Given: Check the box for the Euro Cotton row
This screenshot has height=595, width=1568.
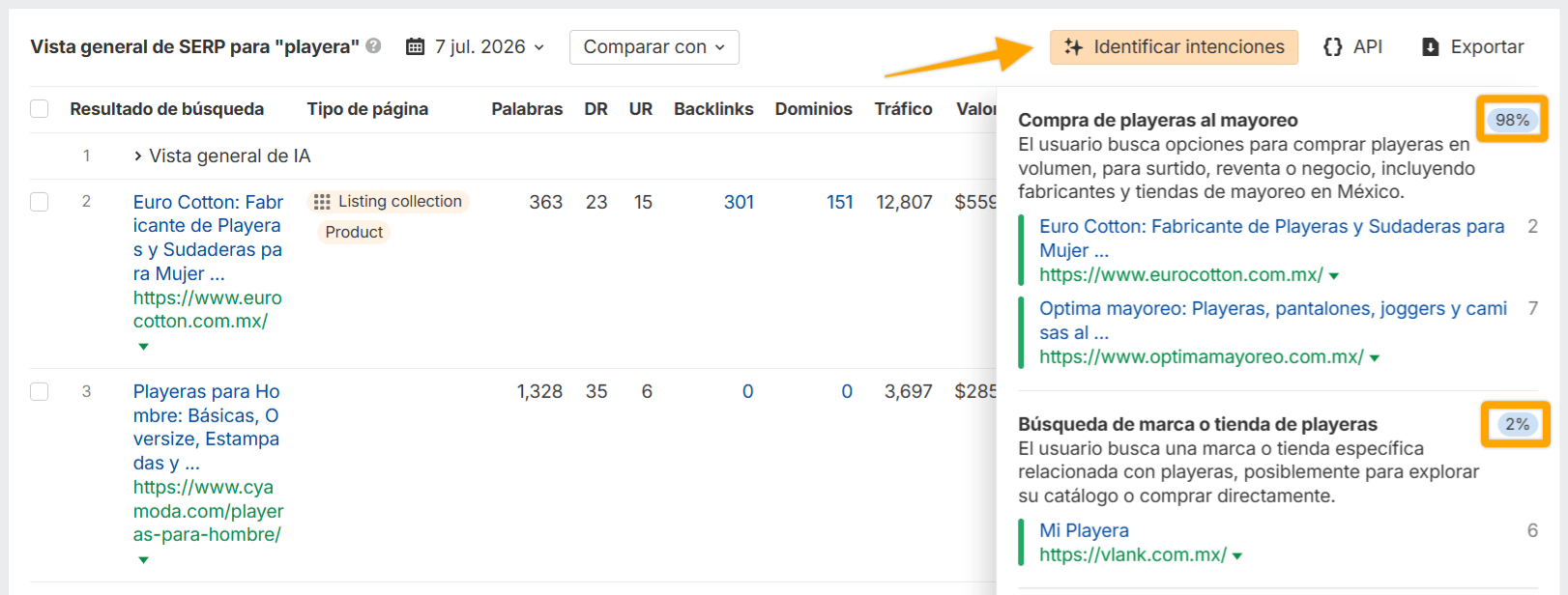Looking at the screenshot, I should 40,202.
